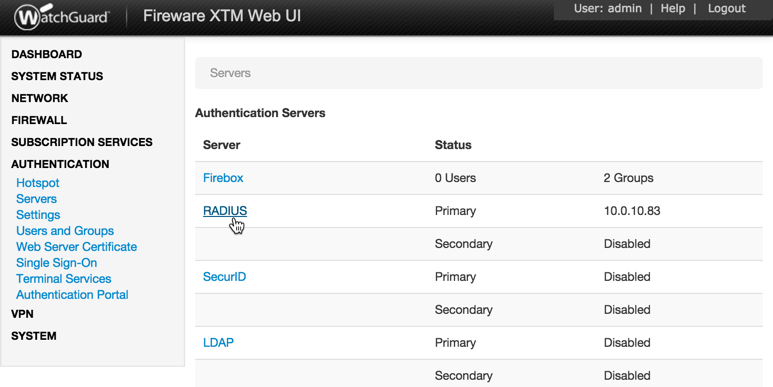
Task: Open the RADIUS server configuration
Action: [x=225, y=211]
